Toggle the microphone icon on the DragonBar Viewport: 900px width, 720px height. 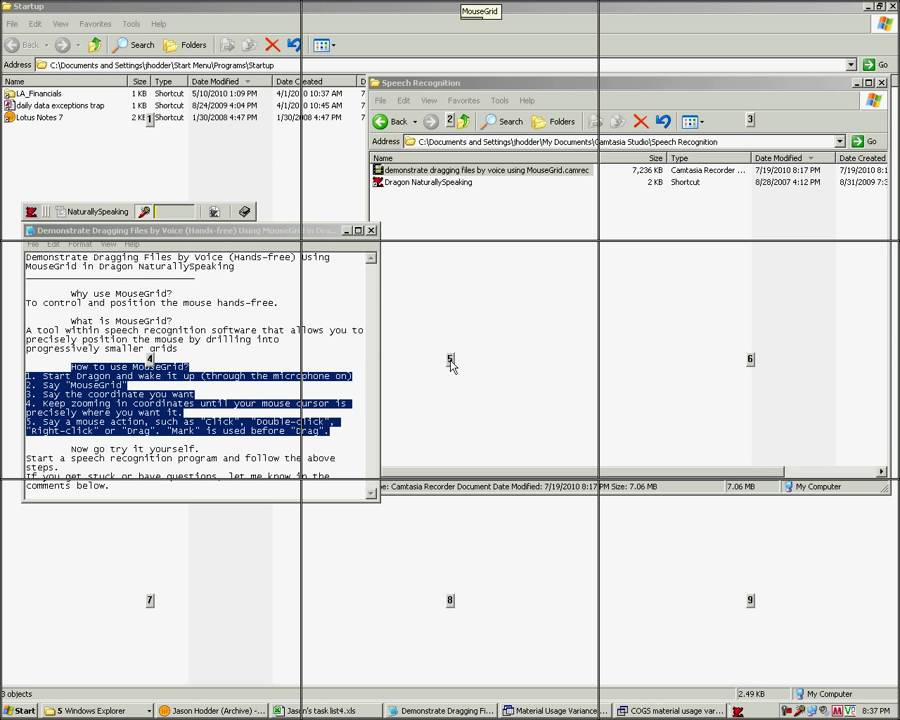pos(144,212)
